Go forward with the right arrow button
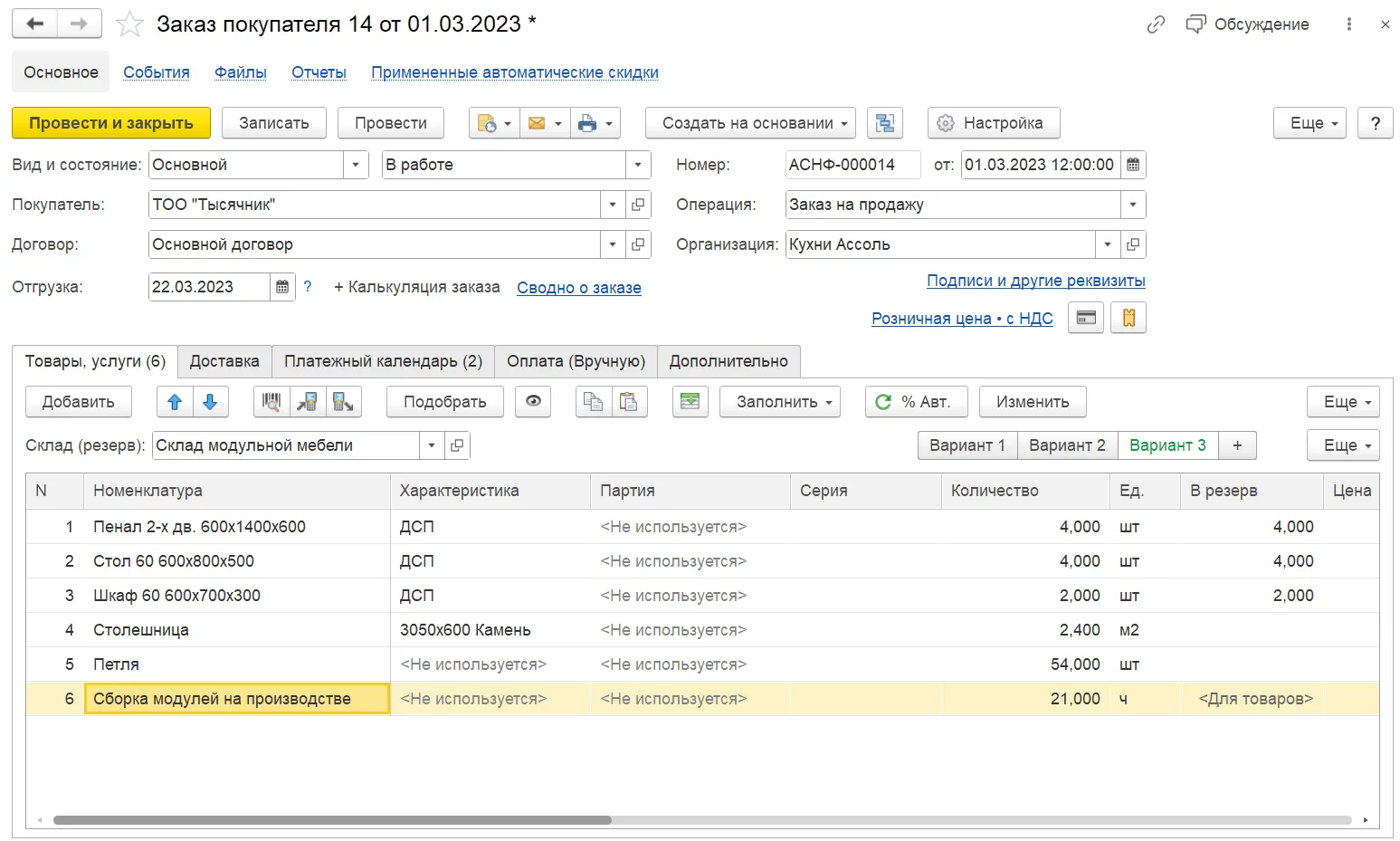 [x=80, y=24]
